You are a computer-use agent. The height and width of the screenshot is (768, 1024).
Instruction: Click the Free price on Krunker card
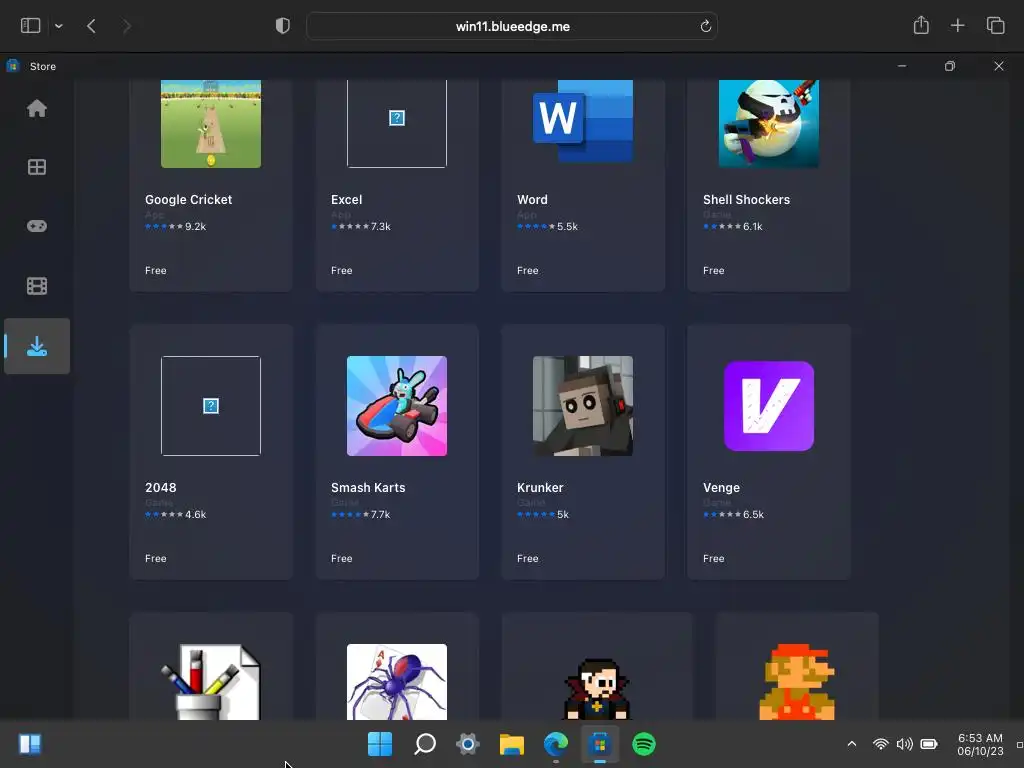[x=528, y=558]
